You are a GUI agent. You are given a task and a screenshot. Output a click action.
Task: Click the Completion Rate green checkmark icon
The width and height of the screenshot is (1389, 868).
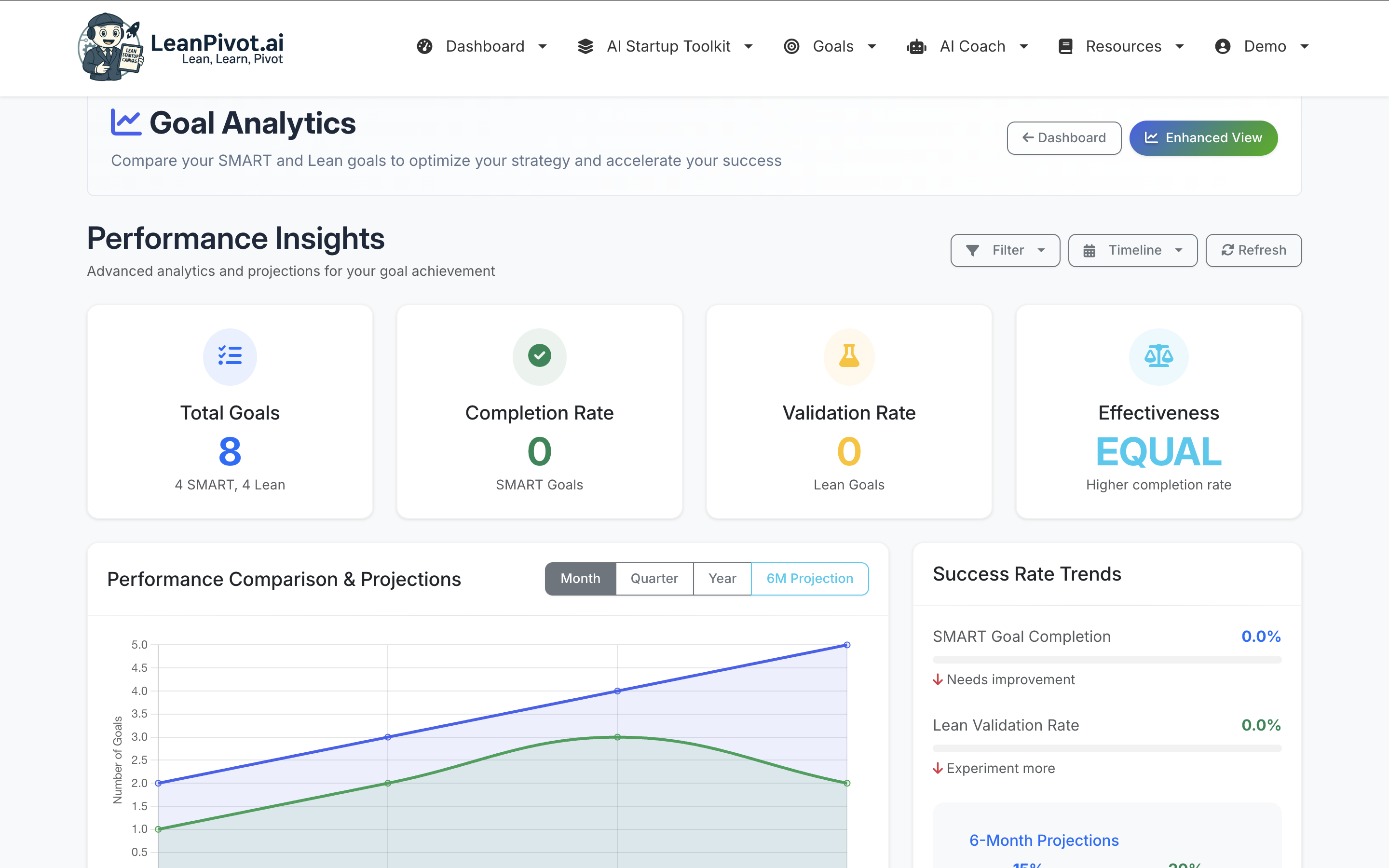[539, 356]
